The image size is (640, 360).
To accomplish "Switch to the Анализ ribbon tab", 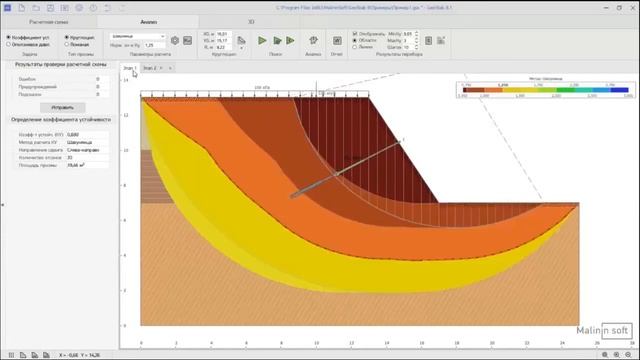I will (149, 22).
